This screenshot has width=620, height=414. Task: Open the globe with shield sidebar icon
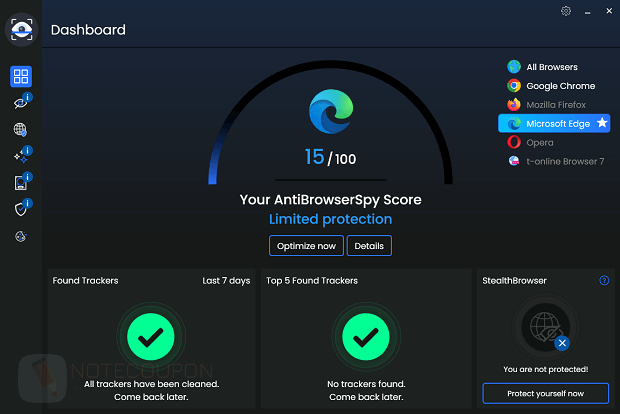click(21, 130)
